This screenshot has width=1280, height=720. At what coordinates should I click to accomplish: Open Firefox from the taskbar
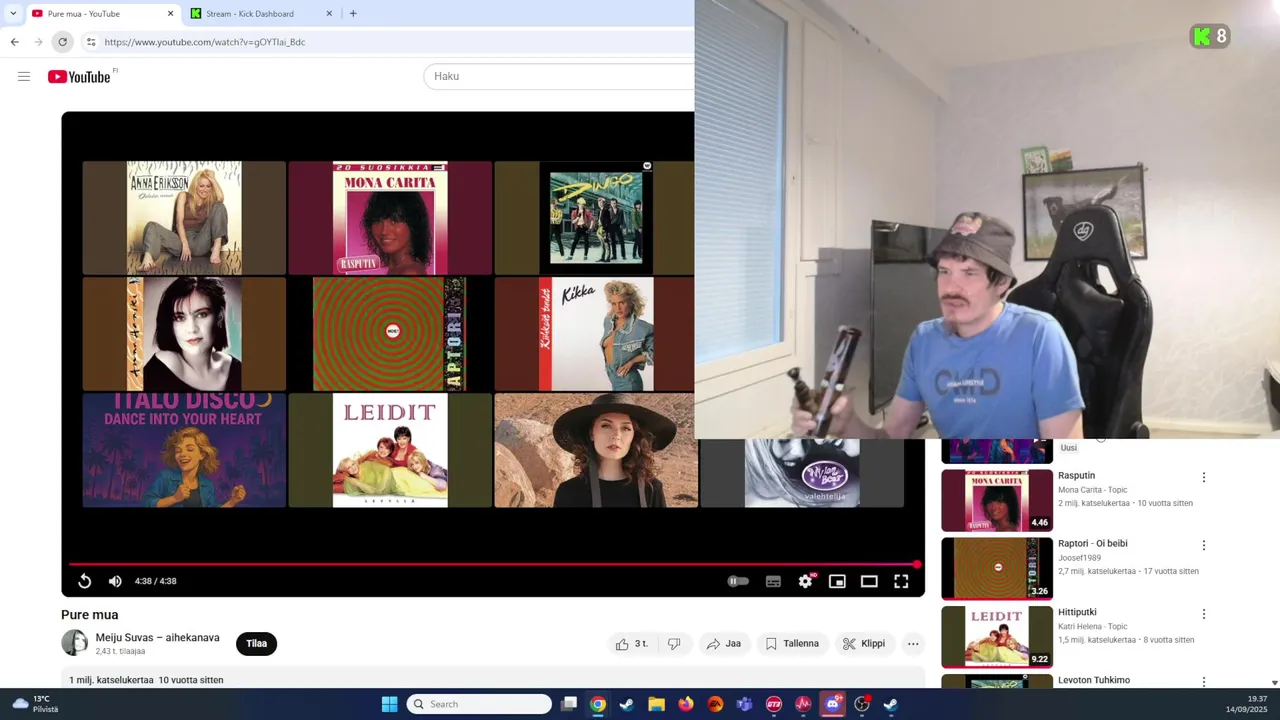pyautogui.click(x=686, y=704)
